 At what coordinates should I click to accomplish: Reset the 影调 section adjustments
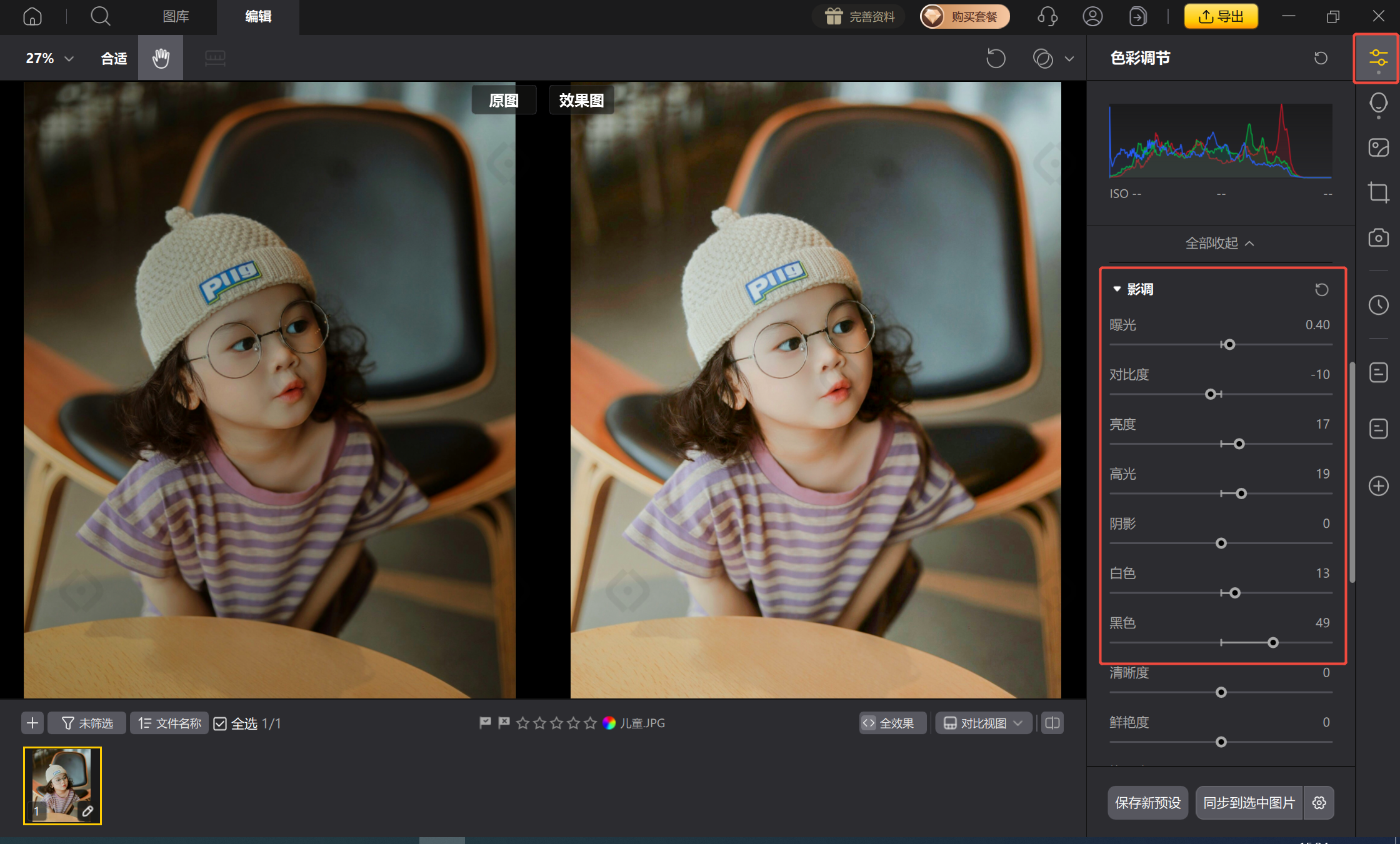coord(1321,289)
